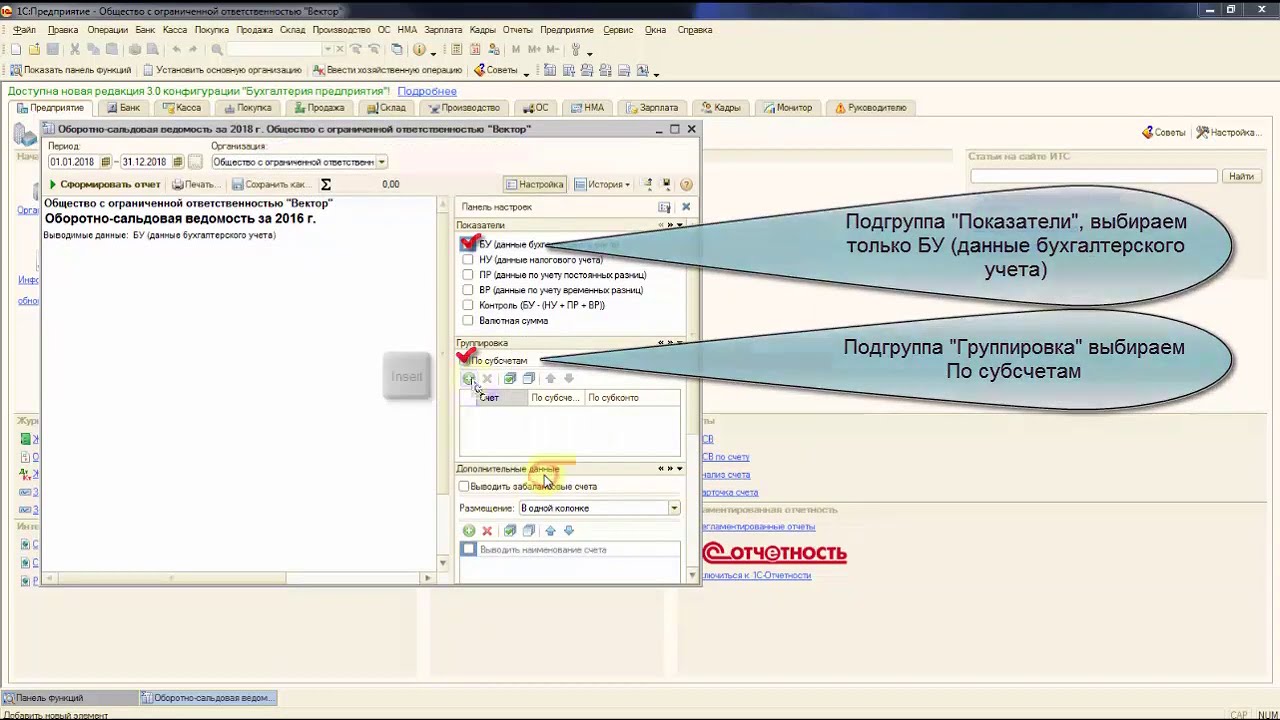Click Показать панель функций button

[71, 71]
